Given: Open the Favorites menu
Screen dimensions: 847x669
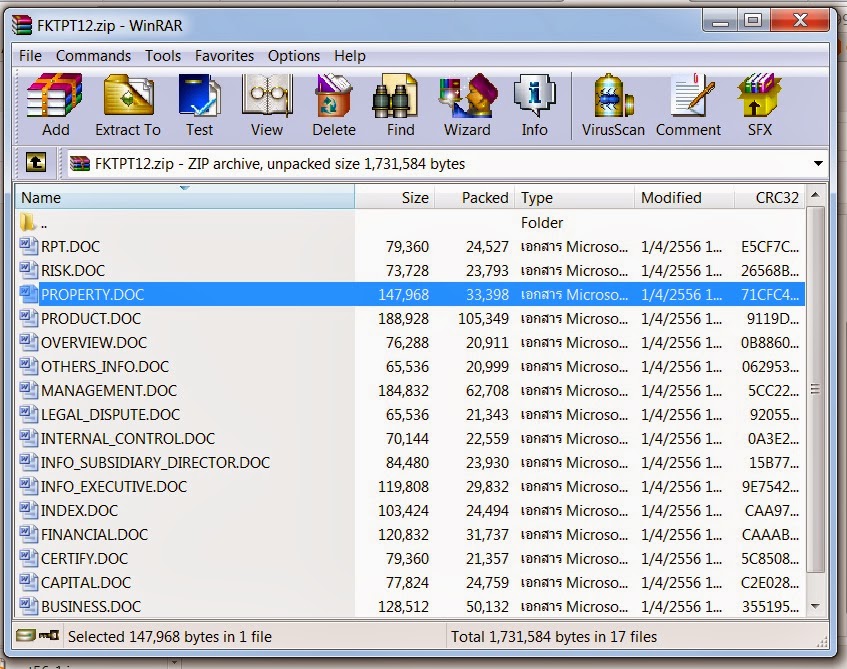Looking at the screenshot, I should (x=224, y=56).
